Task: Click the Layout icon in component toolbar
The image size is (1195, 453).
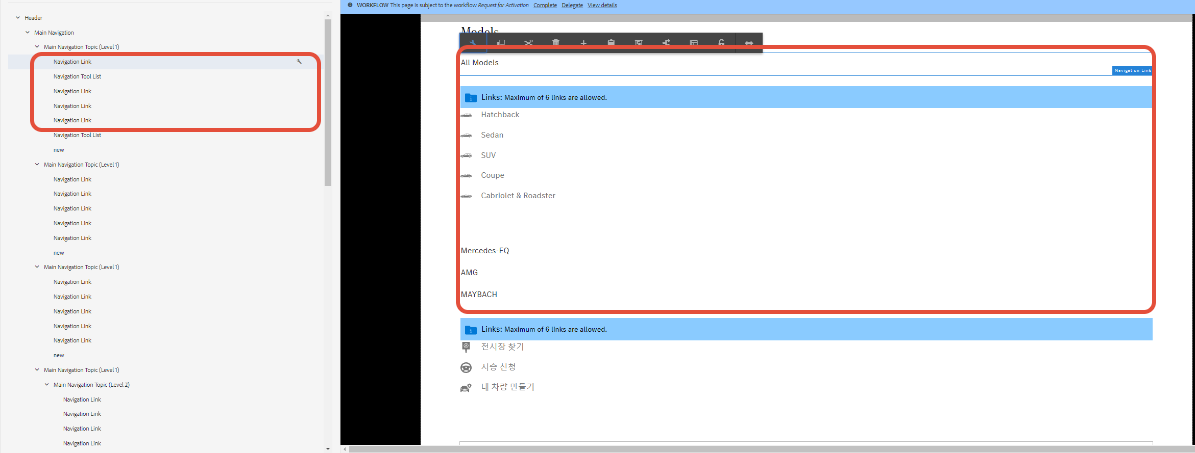Action: pos(694,43)
